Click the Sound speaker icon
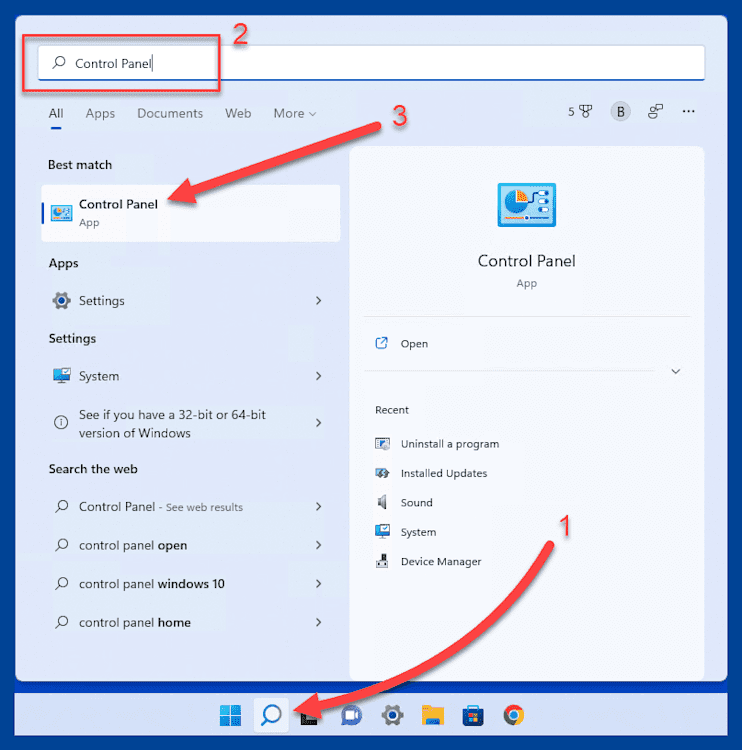 click(x=382, y=502)
